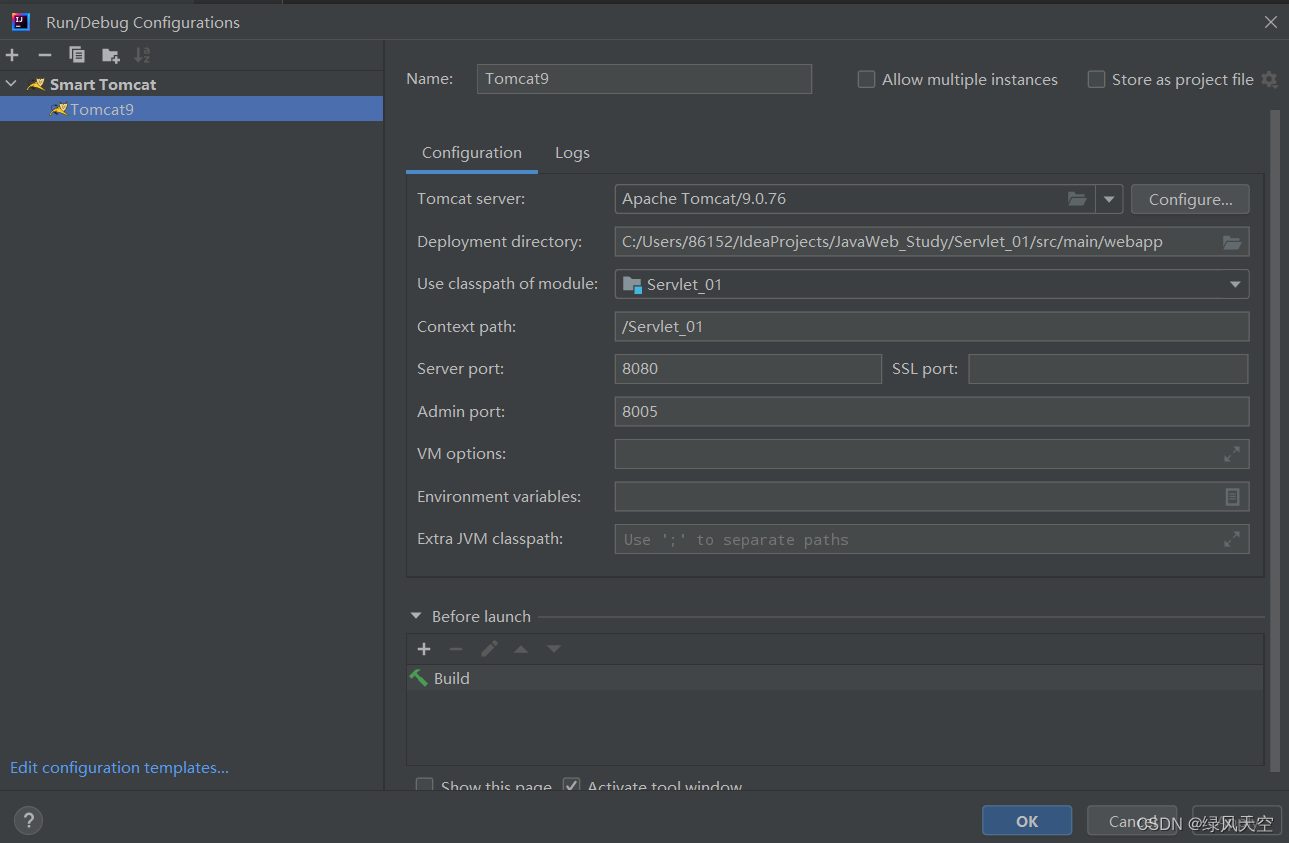Click the Admin port field
This screenshot has height=843, width=1289.
pyautogui.click(x=932, y=412)
